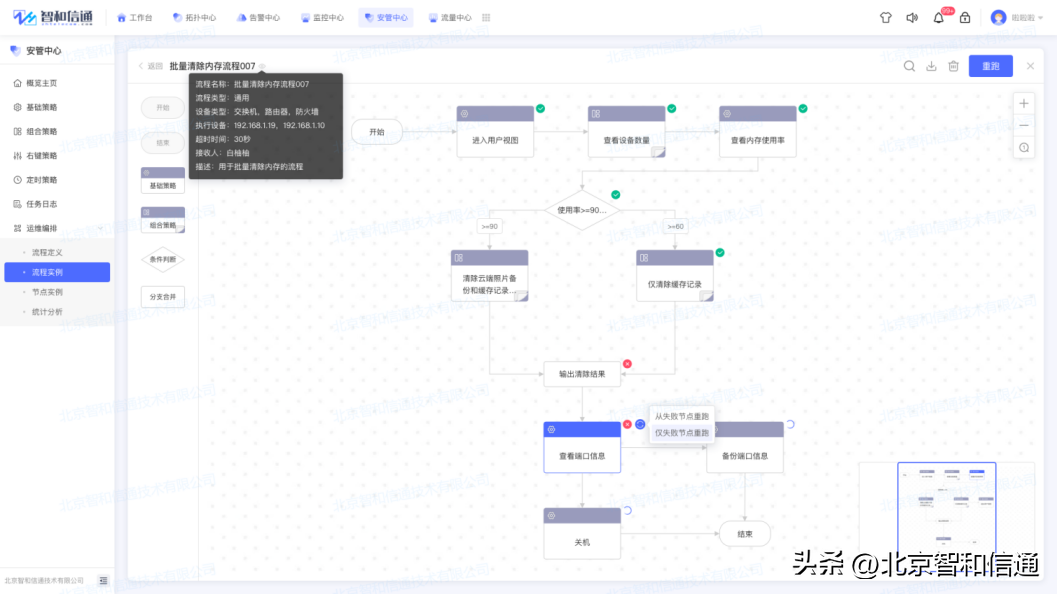Download the flow diagram via the export icon
1057x594 pixels.
click(x=933, y=65)
